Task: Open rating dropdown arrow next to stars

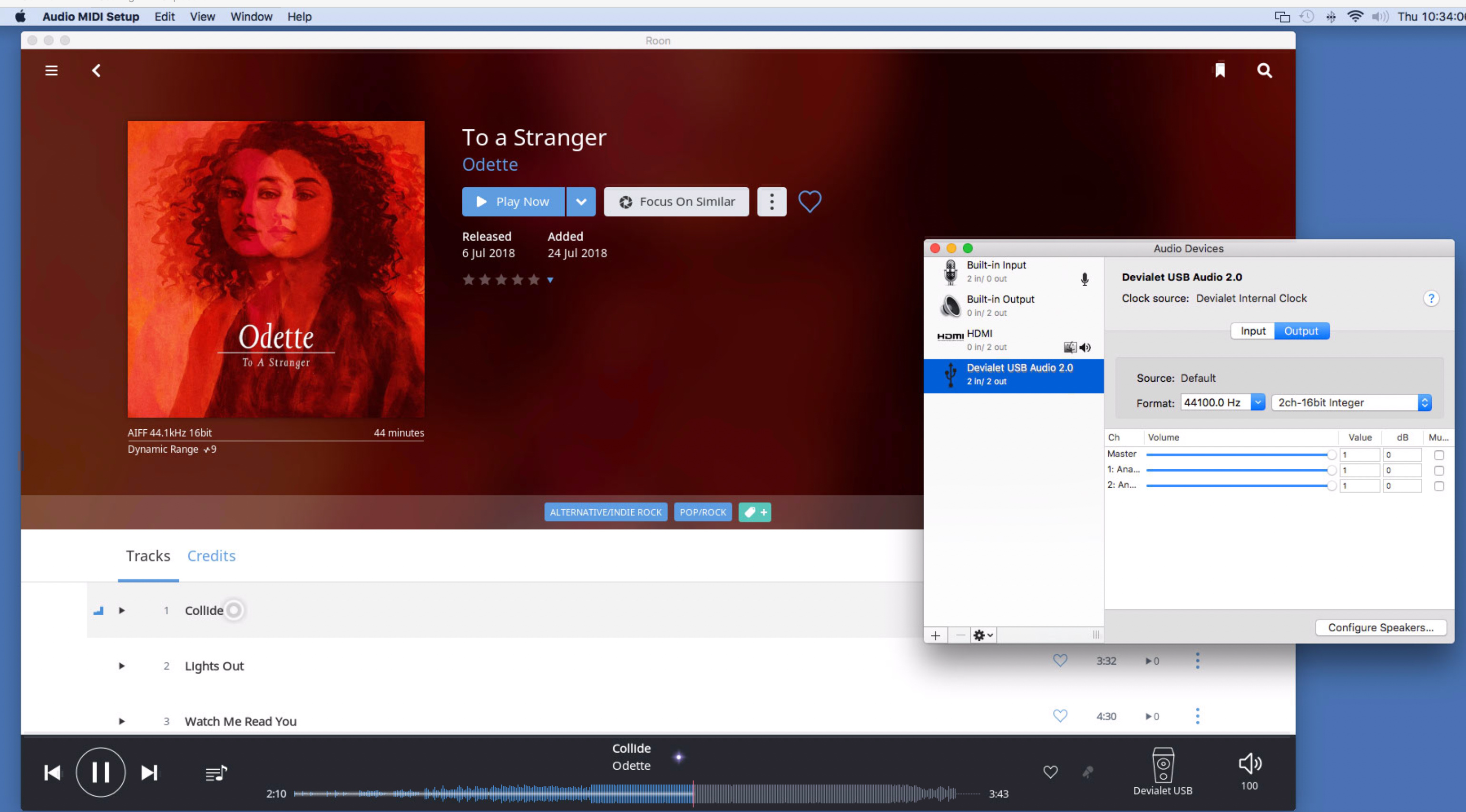Action: click(x=550, y=280)
